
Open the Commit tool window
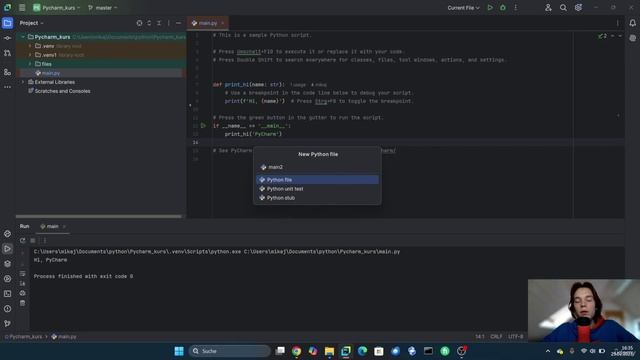pos(7,38)
